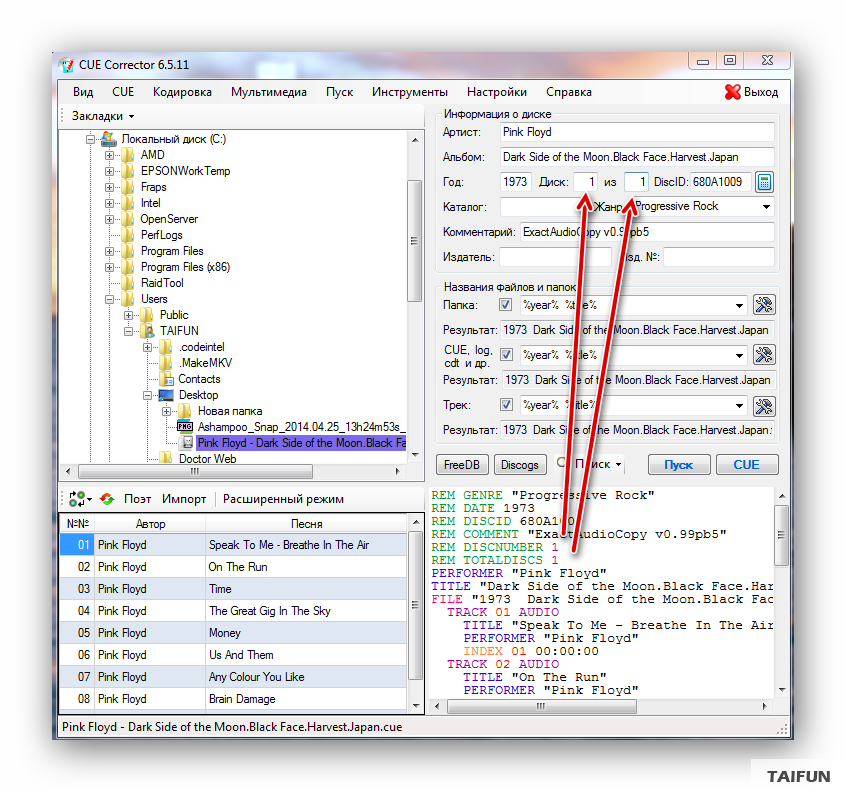Open settings tool for Папка name template
Viewport: 846px width, 792px height.
click(x=763, y=305)
